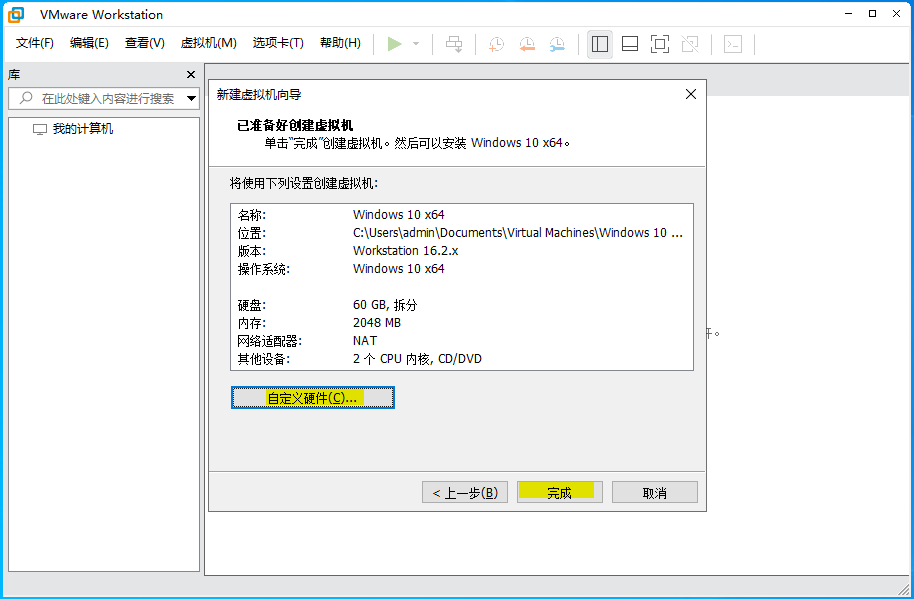Open the 帮助(H) menu

pyautogui.click(x=340, y=43)
